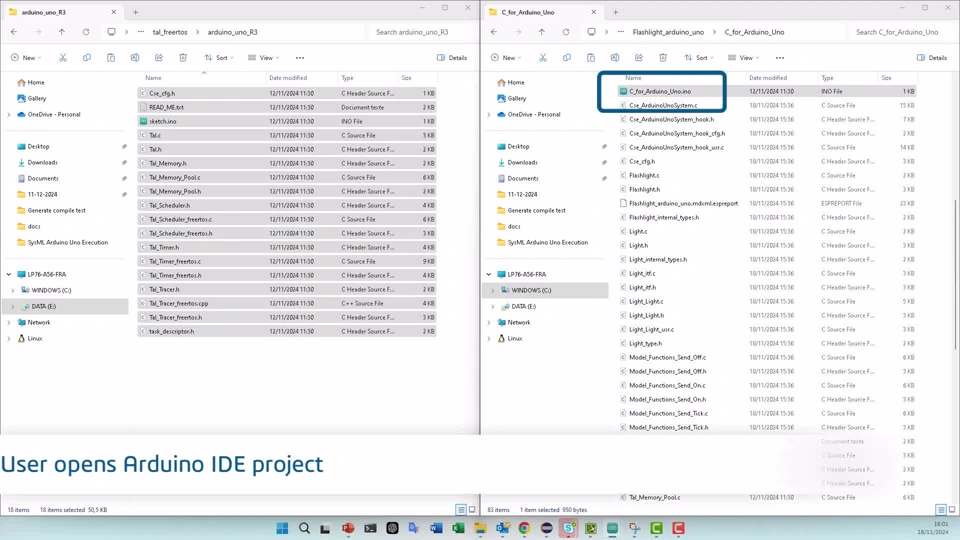
Task: Click Search C_for_Arduino_Uno field
Action: click(902, 32)
